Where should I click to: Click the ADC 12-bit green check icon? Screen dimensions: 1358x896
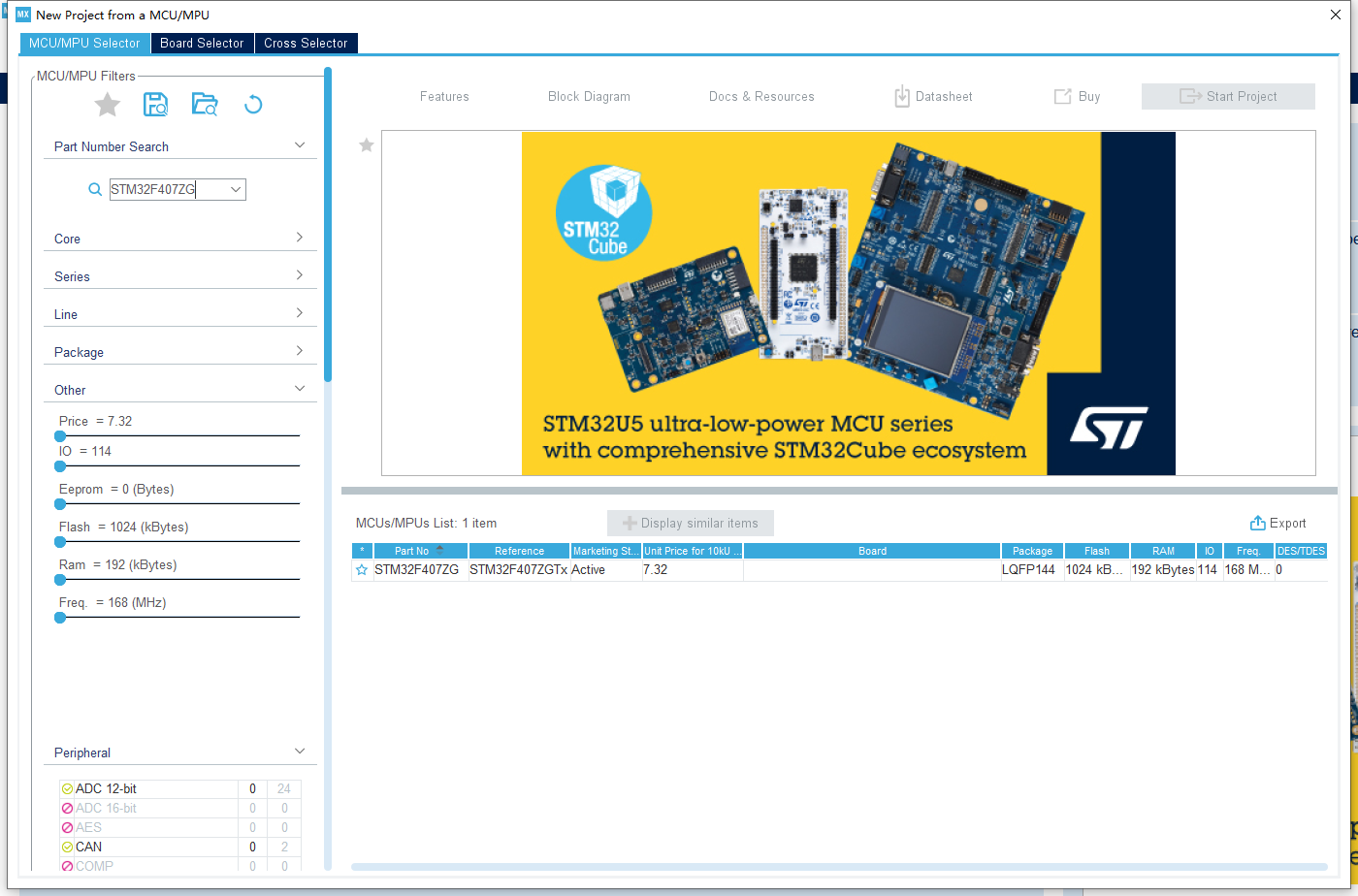coord(67,789)
